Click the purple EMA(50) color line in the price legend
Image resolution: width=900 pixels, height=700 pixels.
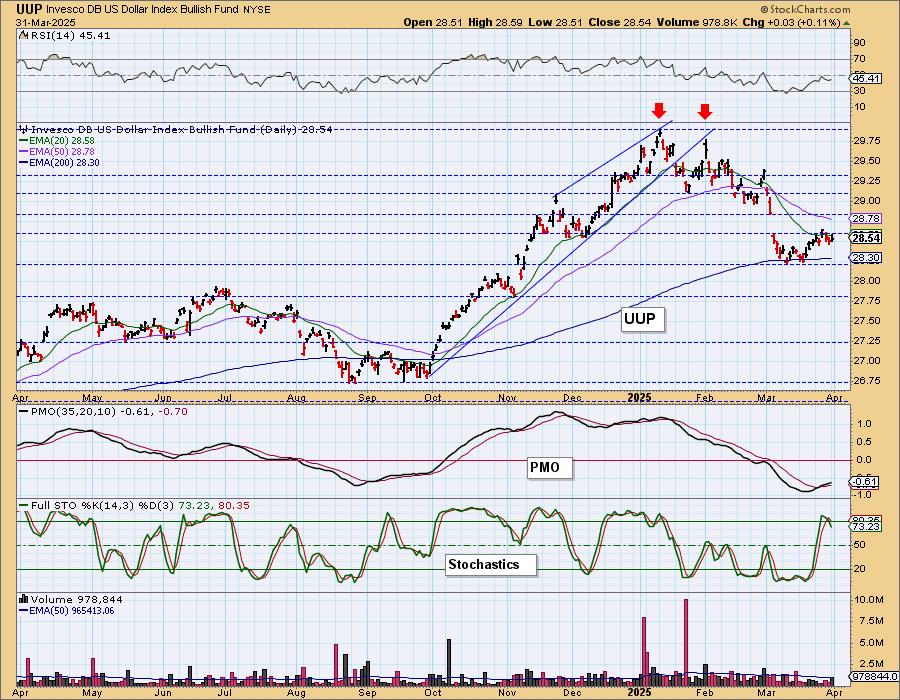24,151
